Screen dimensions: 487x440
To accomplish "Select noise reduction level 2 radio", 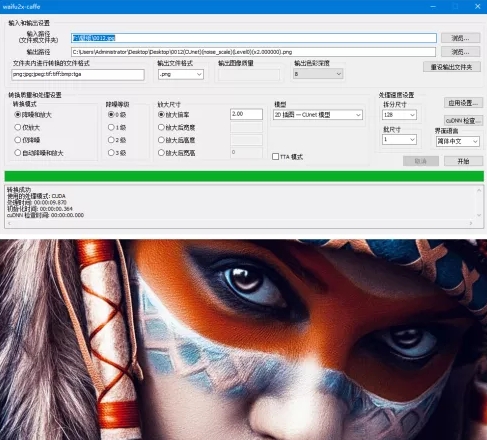I will tap(117, 140).
